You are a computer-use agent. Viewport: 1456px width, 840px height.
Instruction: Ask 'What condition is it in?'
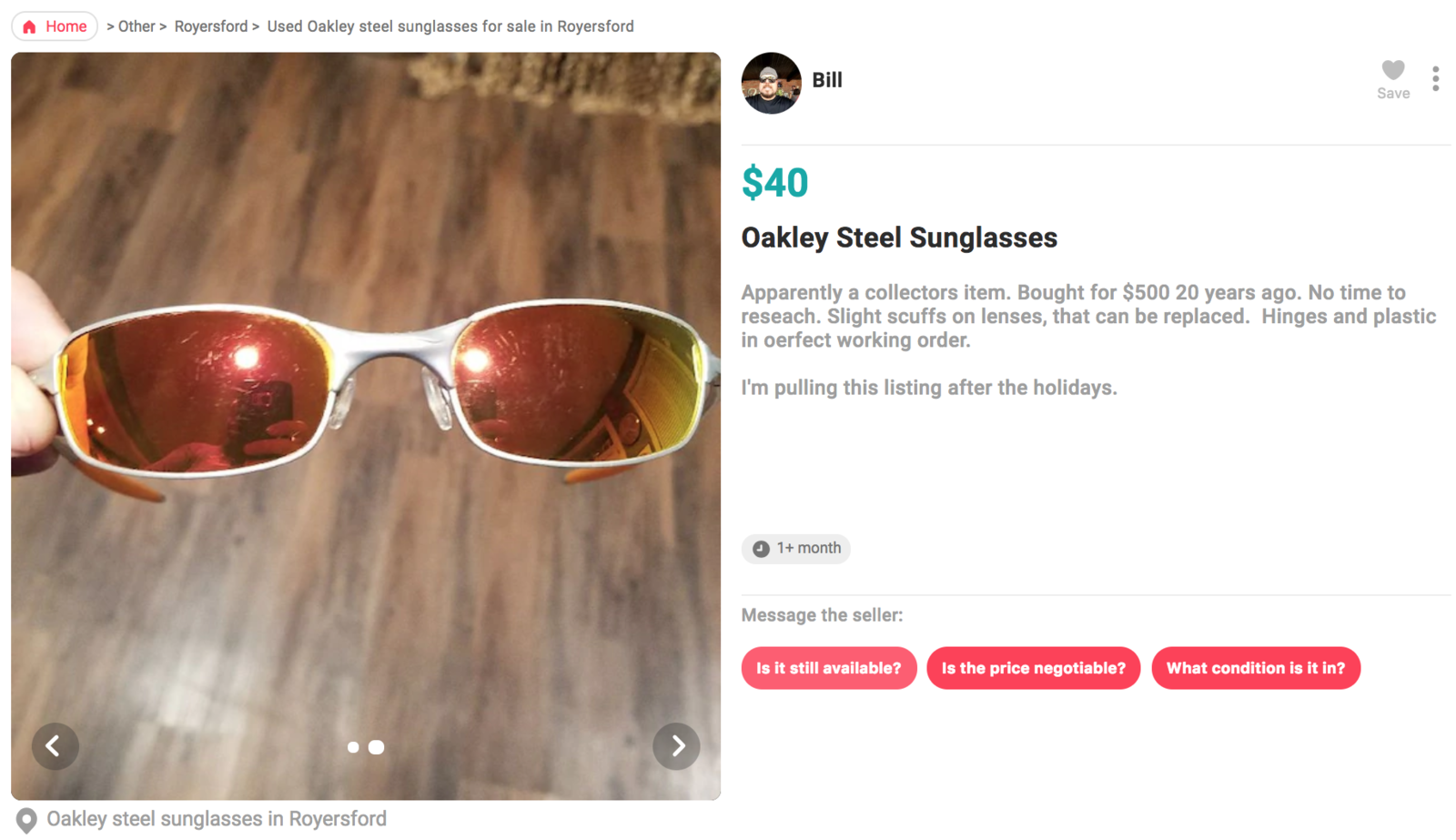pyautogui.click(x=1255, y=668)
